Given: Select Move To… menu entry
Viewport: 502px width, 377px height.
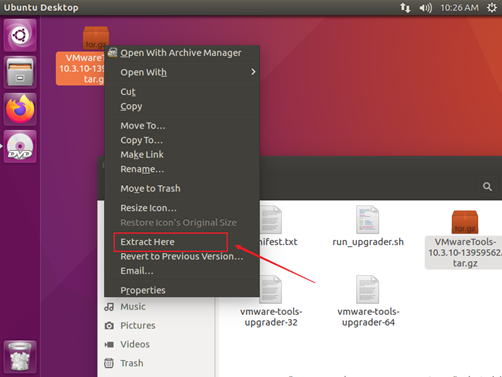Looking at the screenshot, I should 182,125.
